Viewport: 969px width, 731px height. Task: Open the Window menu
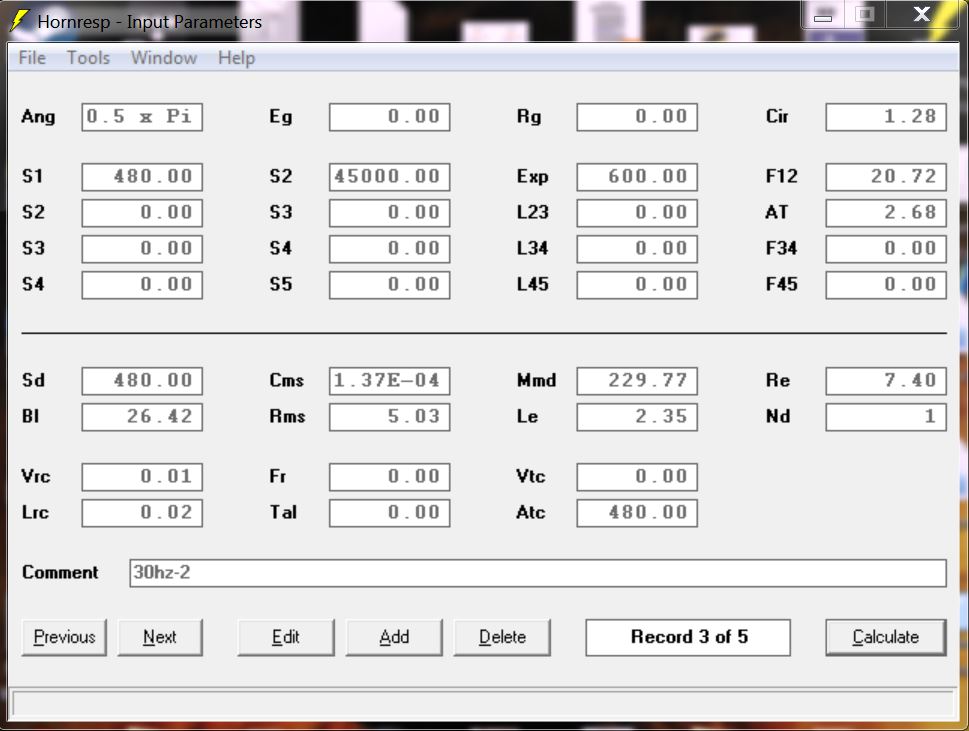164,58
